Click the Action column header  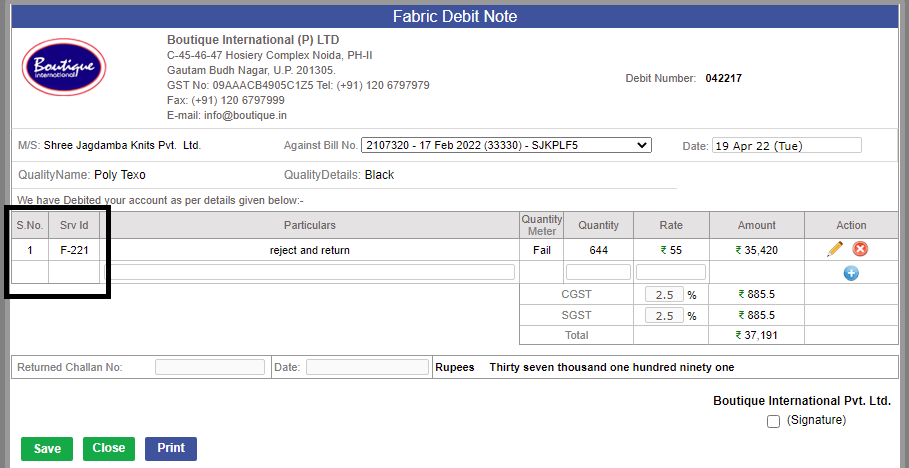851,225
